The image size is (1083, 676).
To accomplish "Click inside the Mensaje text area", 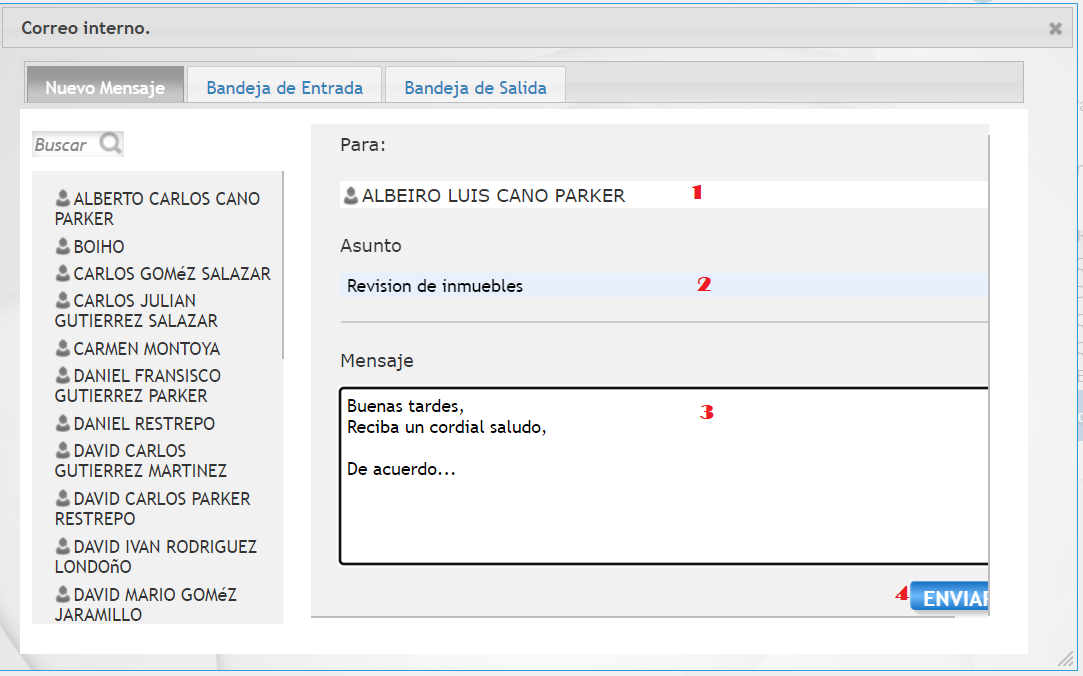I will click(660, 500).
